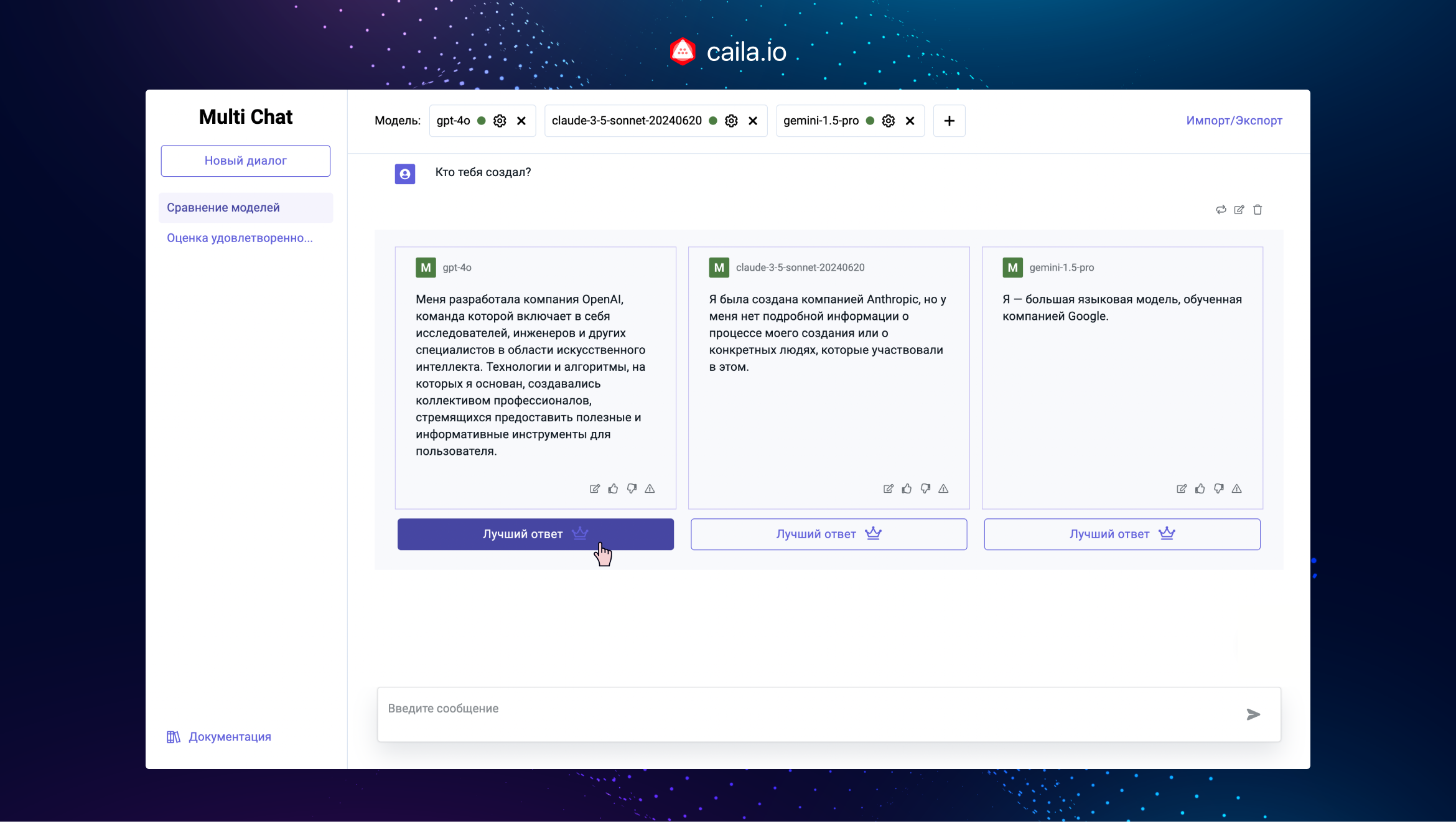
Task: Click the Multi Chat title
Action: pyautogui.click(x=246, y=117)
